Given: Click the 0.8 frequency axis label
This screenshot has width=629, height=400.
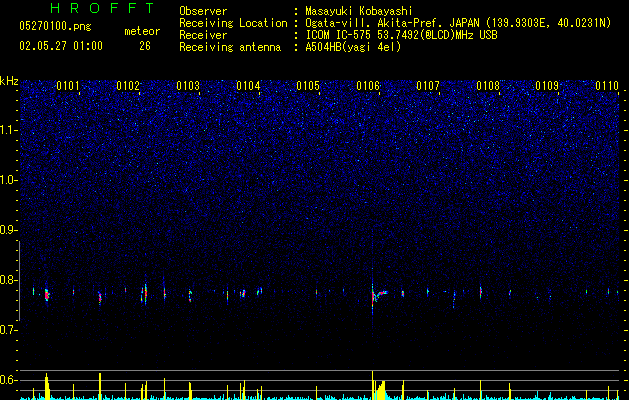Looking at the screenshot, I should pos(9,280).
